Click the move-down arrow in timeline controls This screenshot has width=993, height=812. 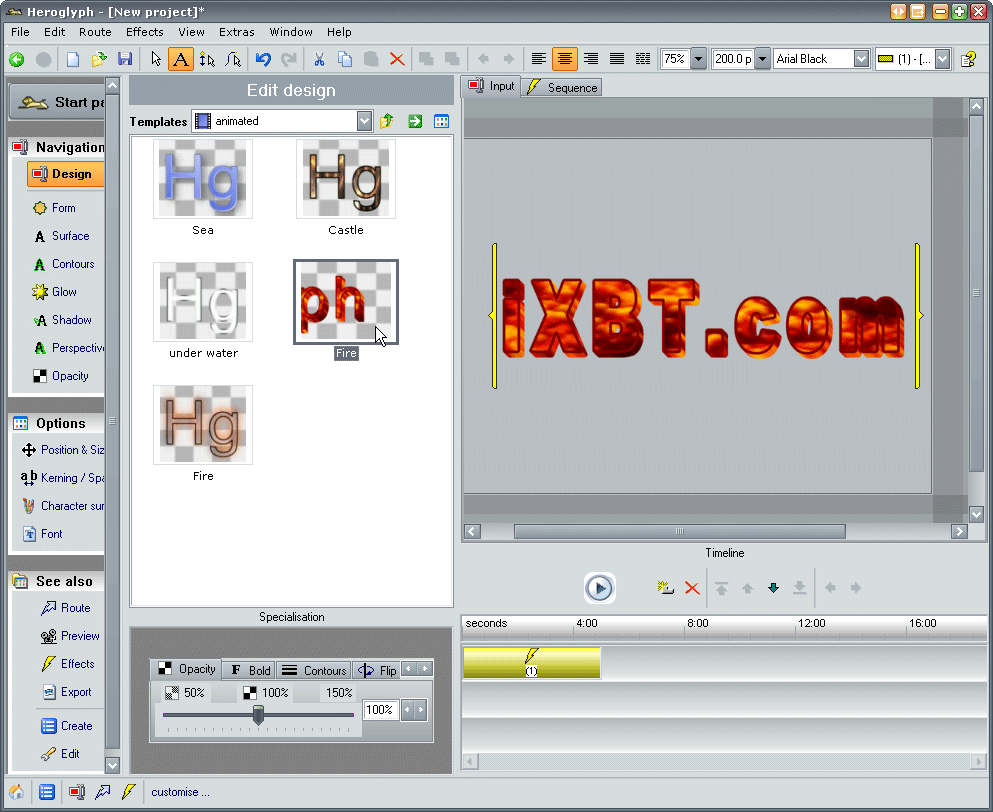(773, 588)
